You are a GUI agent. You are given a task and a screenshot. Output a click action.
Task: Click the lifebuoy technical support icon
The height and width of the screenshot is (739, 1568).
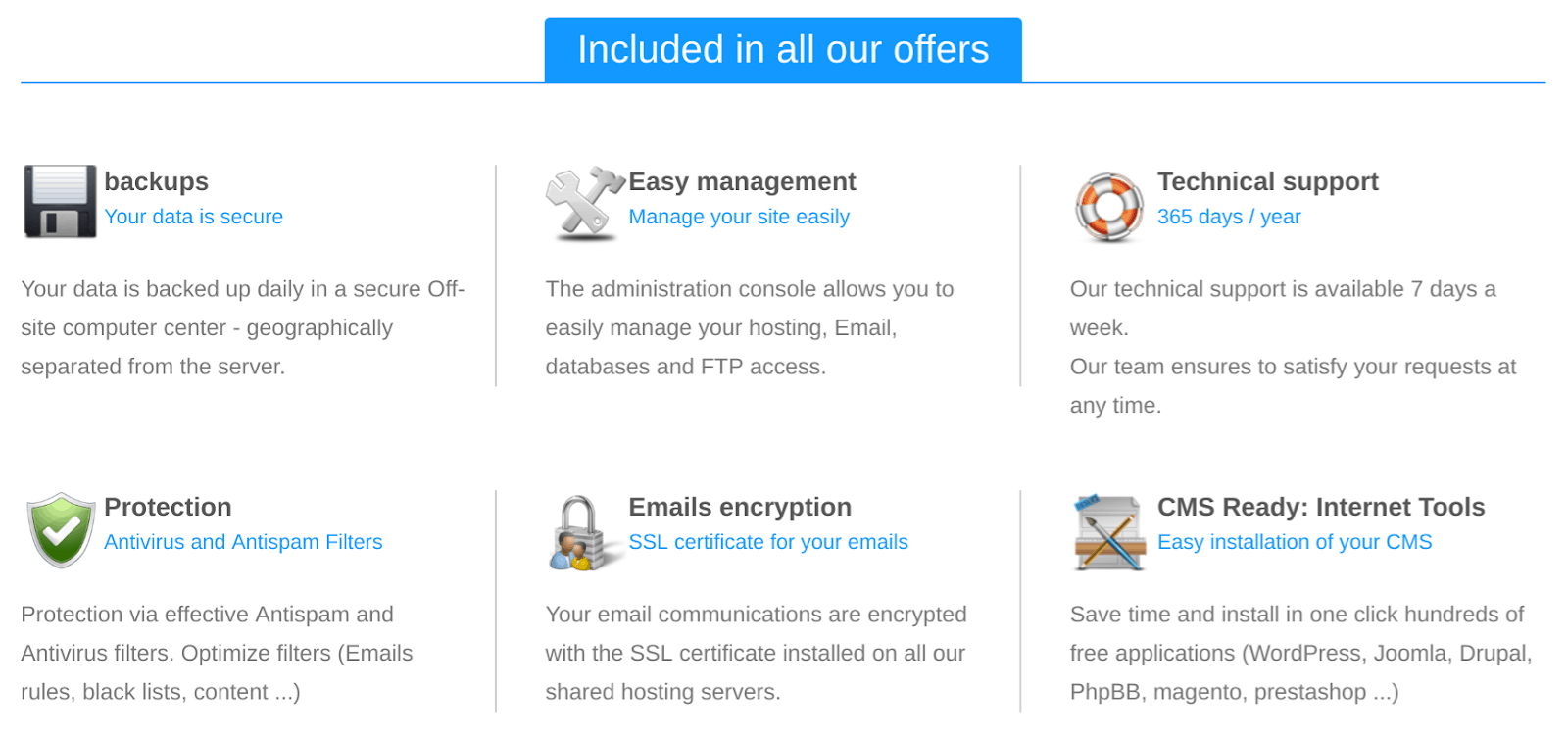(1109, 207)
